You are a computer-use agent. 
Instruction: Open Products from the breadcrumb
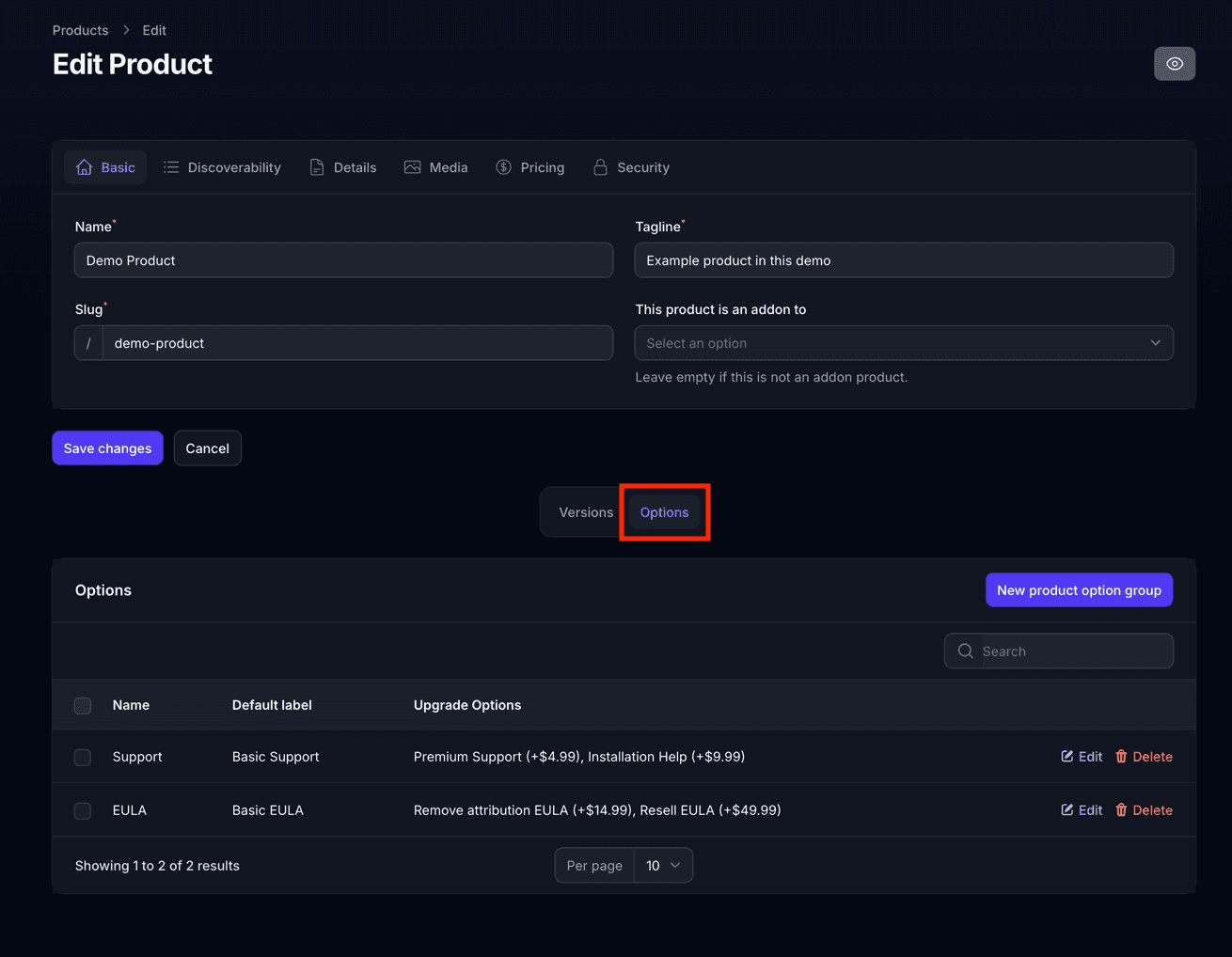[x=80, y=29]
